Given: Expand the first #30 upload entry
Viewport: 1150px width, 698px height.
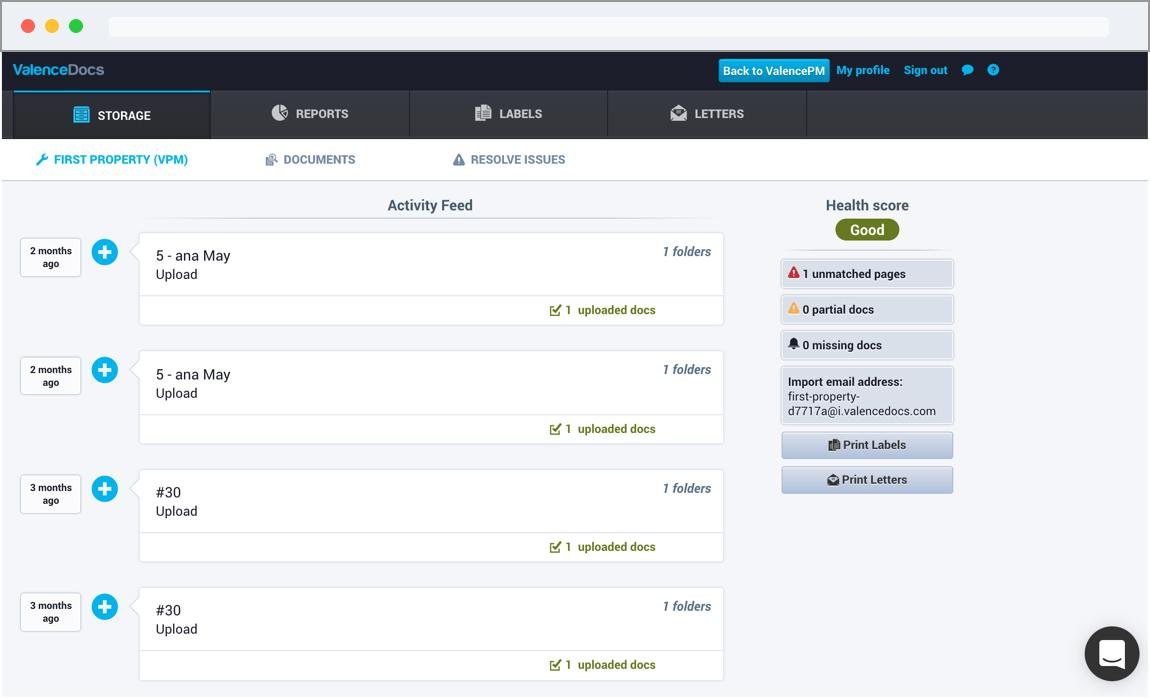Looking at the screenshot, I should pyautogui.click(x=105, y=489).
